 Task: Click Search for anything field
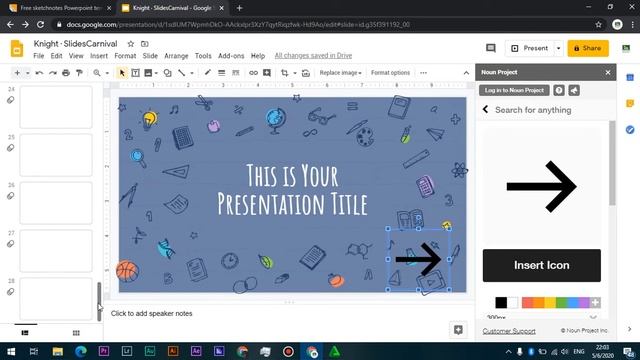click(533, 110)
